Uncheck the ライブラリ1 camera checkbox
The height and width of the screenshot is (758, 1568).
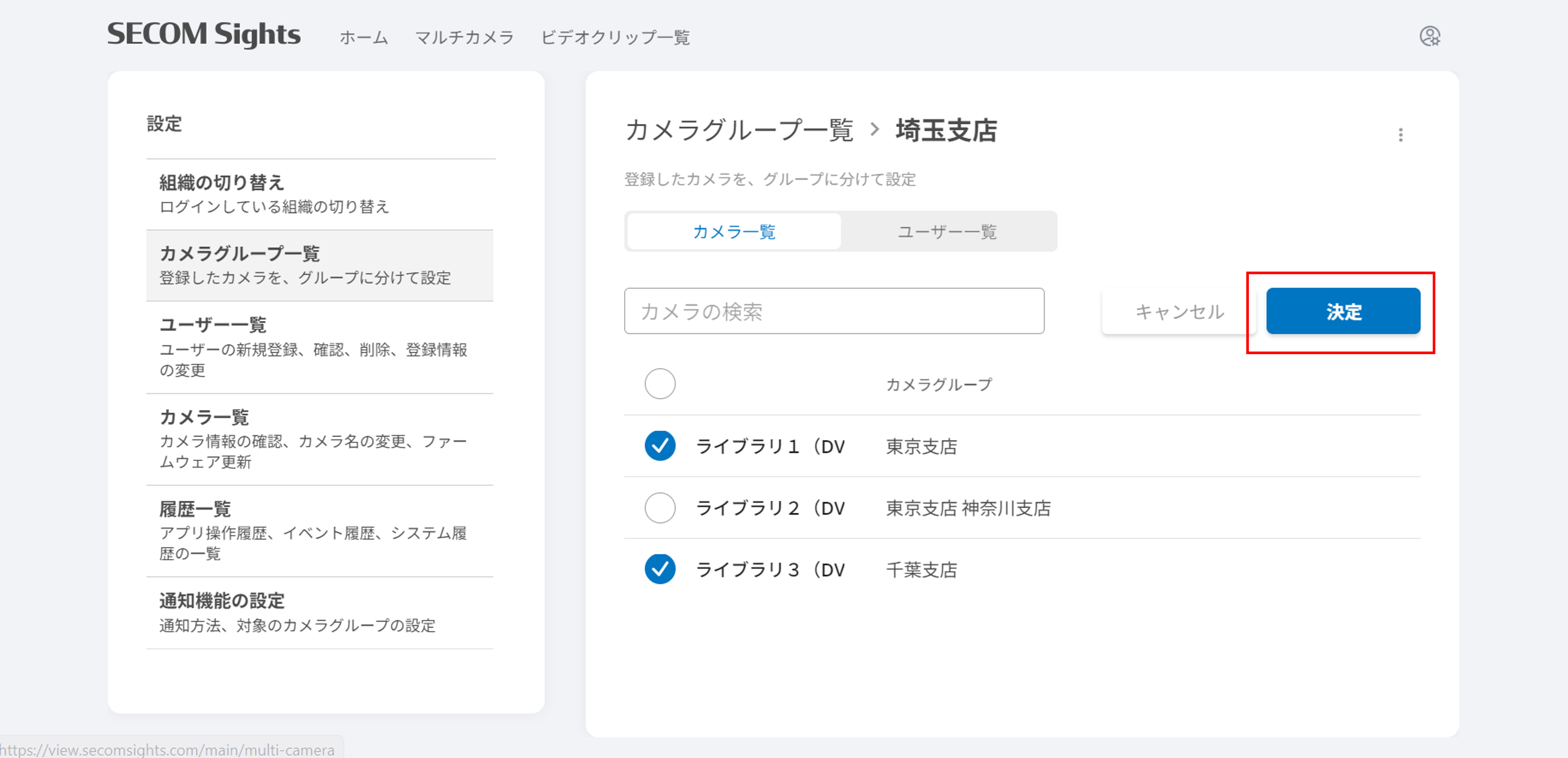coord(660,446)
